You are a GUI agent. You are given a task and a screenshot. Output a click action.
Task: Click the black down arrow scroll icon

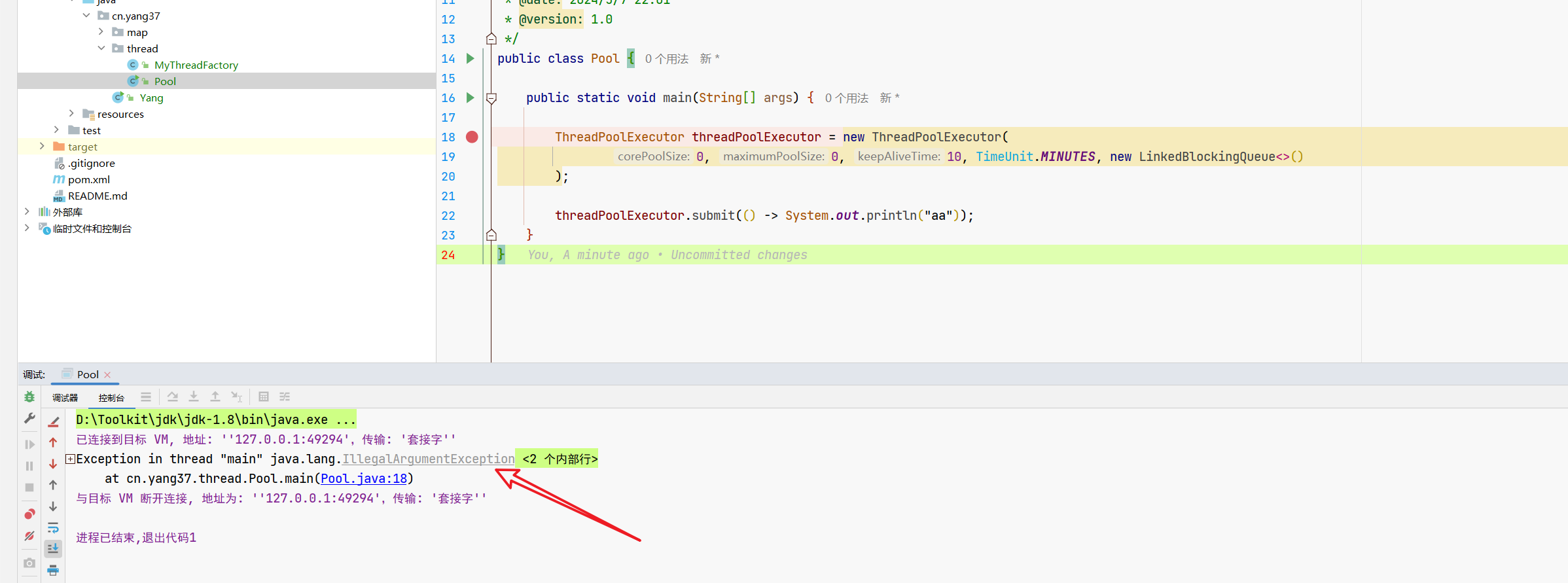tap(54, 506)
